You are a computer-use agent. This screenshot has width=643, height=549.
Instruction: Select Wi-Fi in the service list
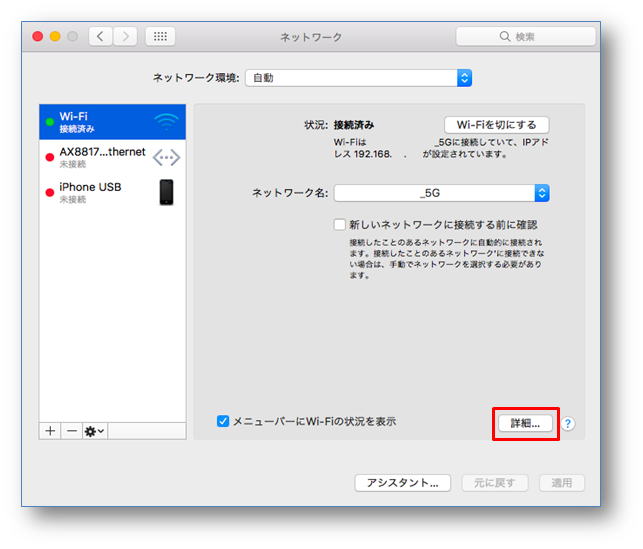pos(112,122)
